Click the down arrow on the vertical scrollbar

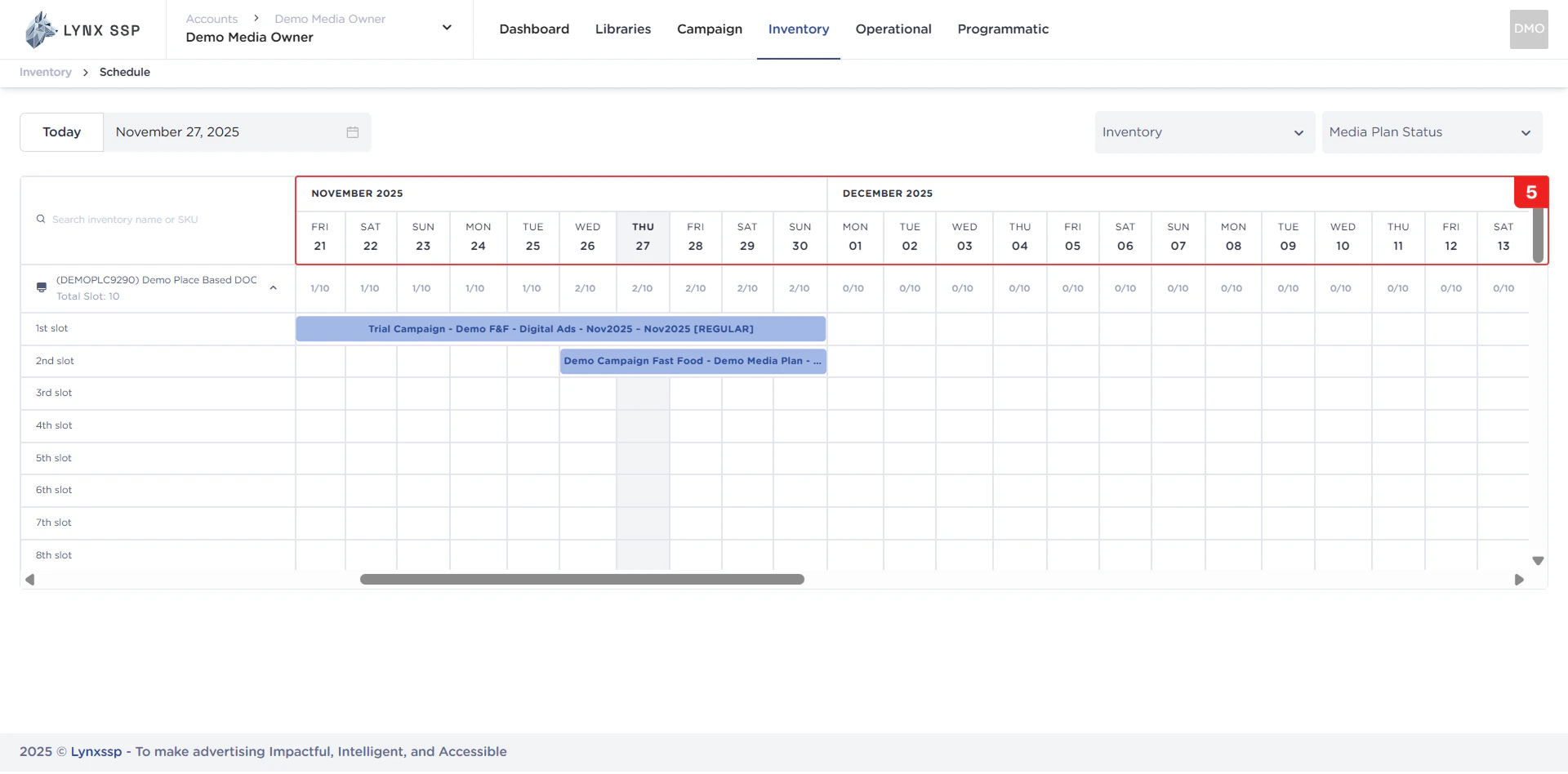(x=1538, y=561)
